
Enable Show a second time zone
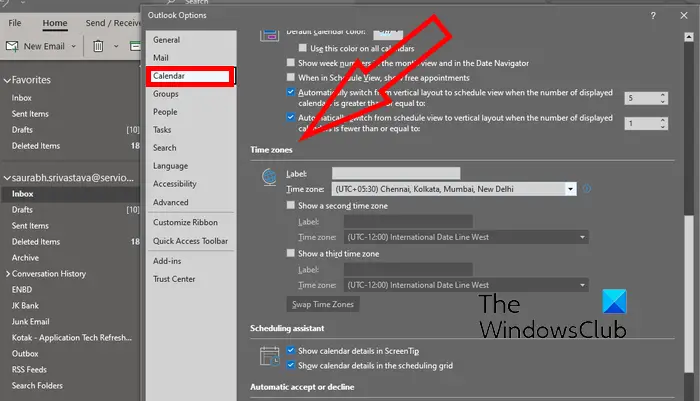click(x=291, y=205)
